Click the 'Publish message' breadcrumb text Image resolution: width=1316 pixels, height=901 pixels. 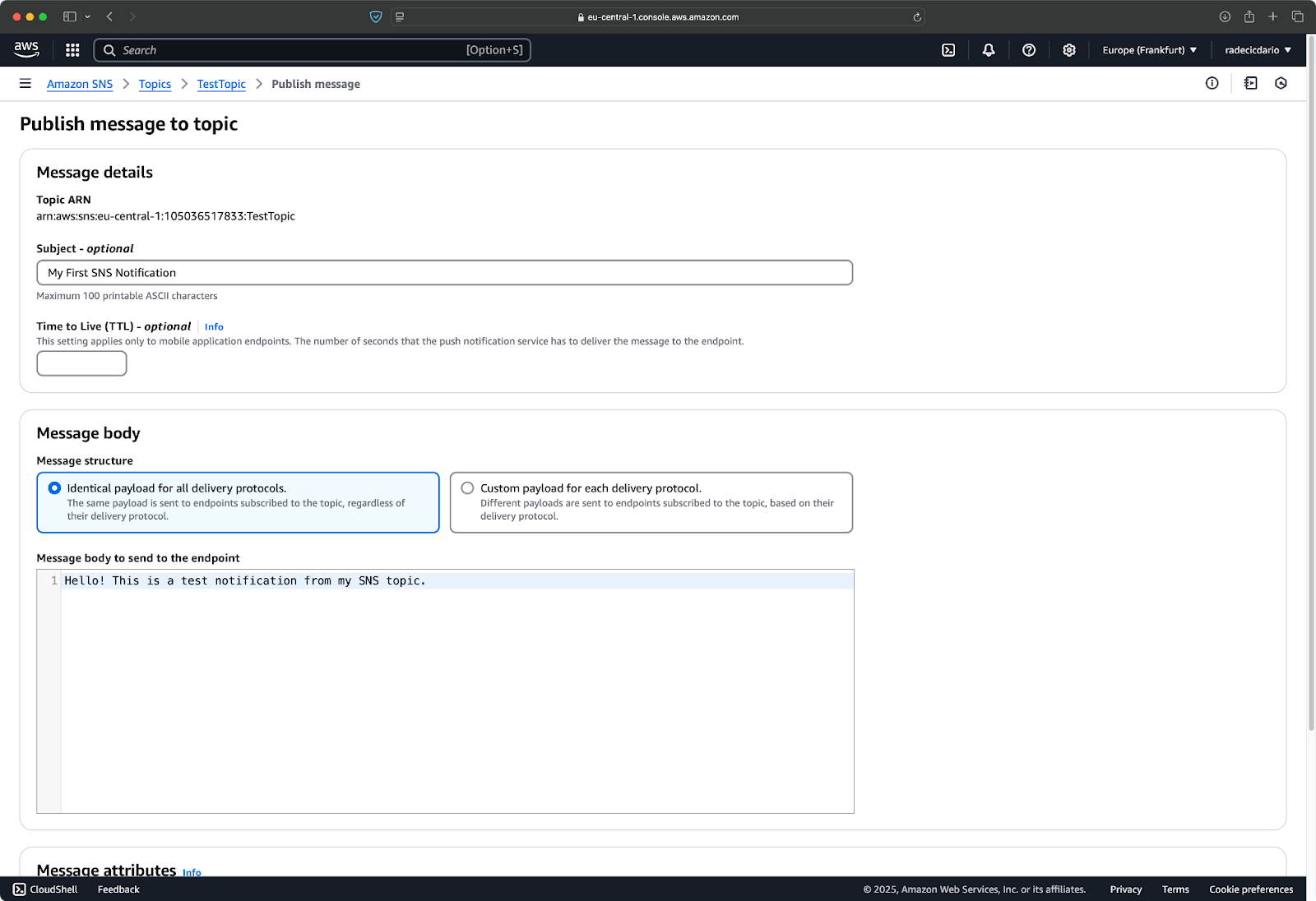point(316,84)
